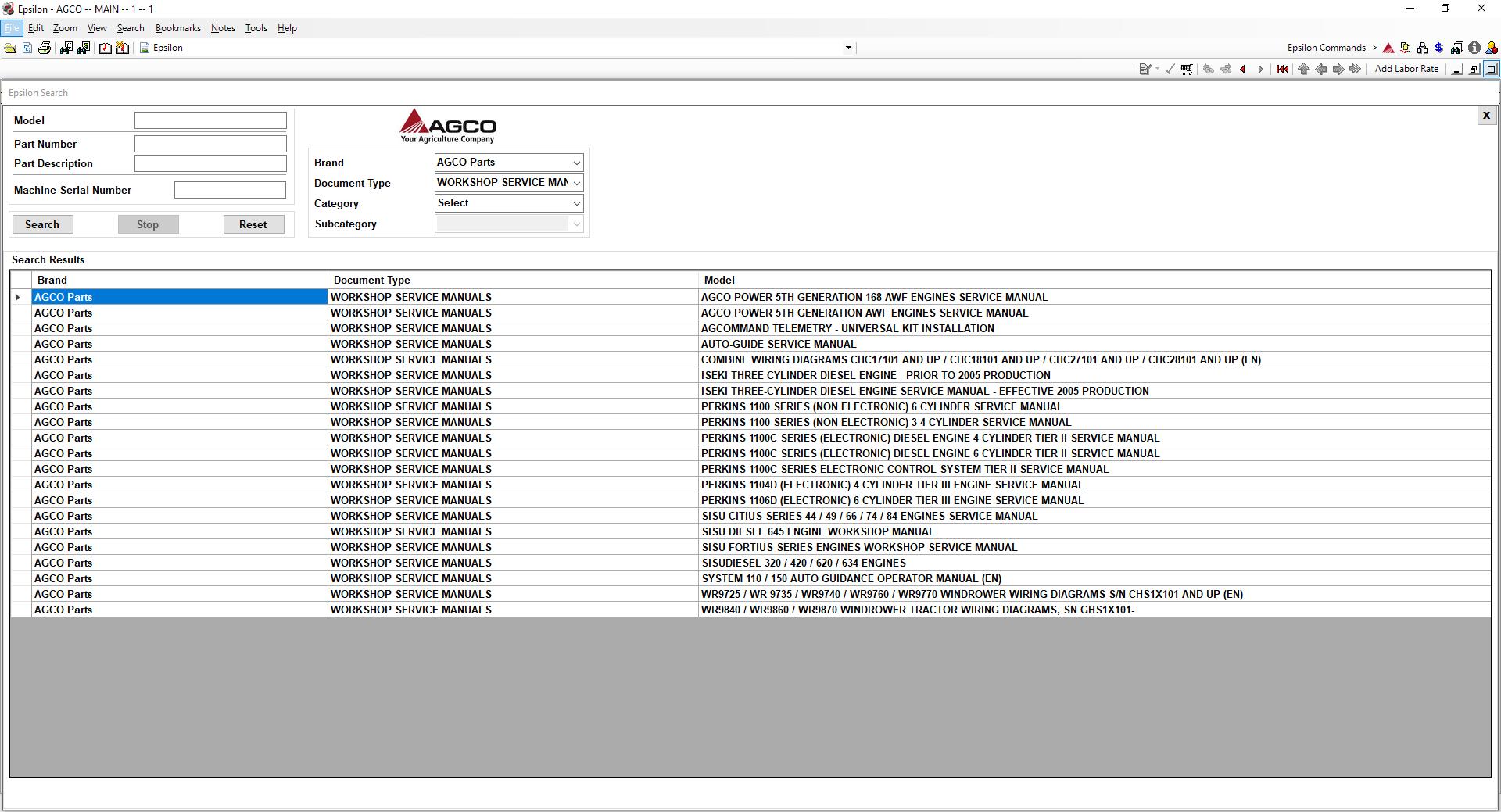Select the AUTO-GUIDE SERVICE MANUAL row
The width and height of the screenshot is (1501, 812).
[x=750, y=344]
